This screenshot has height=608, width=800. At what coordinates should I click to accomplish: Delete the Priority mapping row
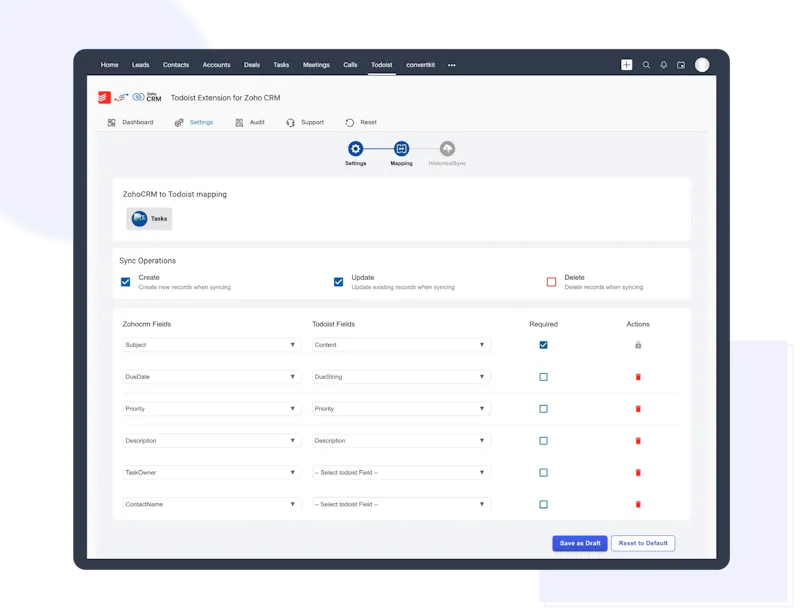638,409
